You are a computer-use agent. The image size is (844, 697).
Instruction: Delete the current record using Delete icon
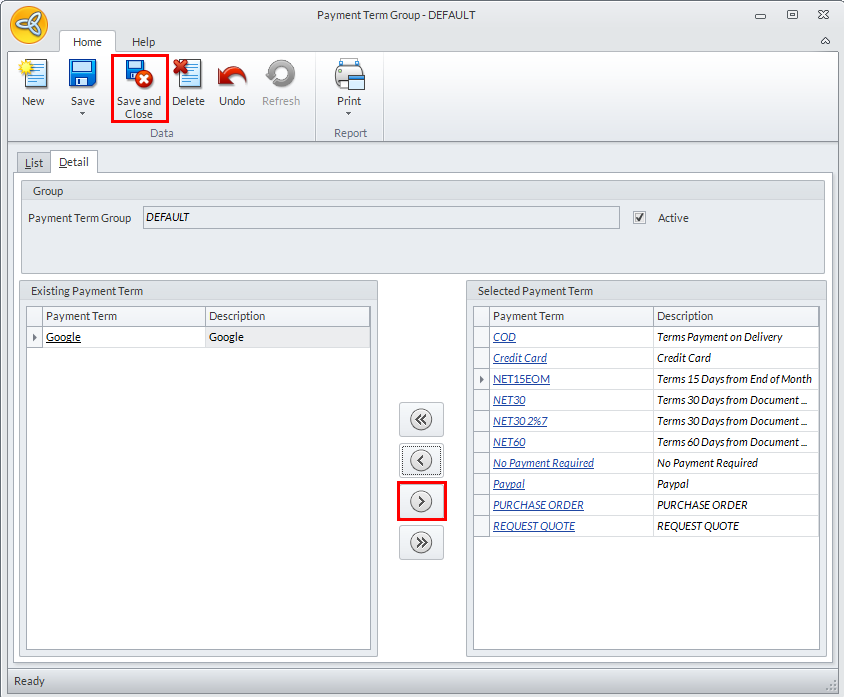(188, 74)
